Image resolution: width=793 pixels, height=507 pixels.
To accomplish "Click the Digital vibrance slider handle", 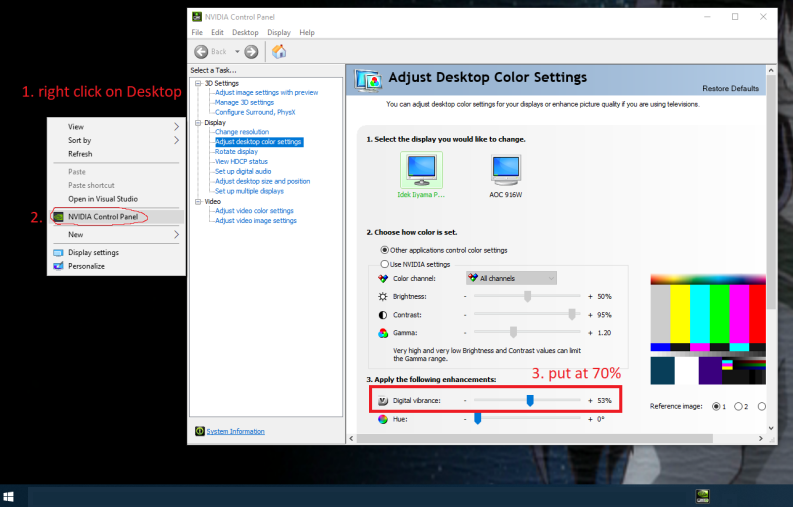I will [x=530, y=400].
